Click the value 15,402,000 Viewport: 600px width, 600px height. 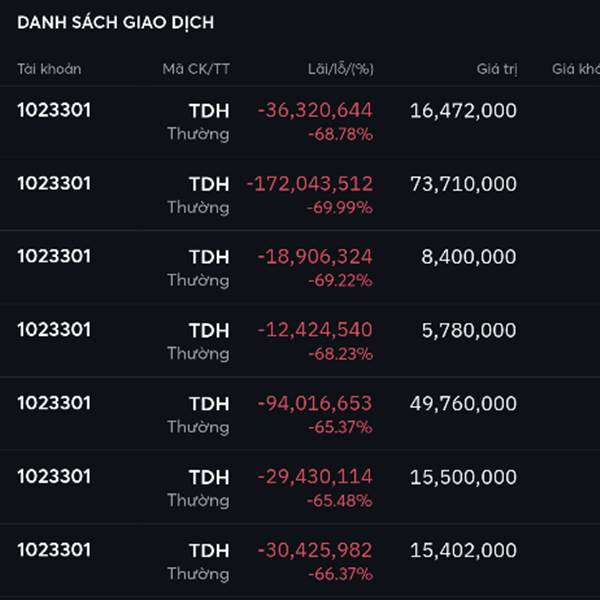(463, 550)
